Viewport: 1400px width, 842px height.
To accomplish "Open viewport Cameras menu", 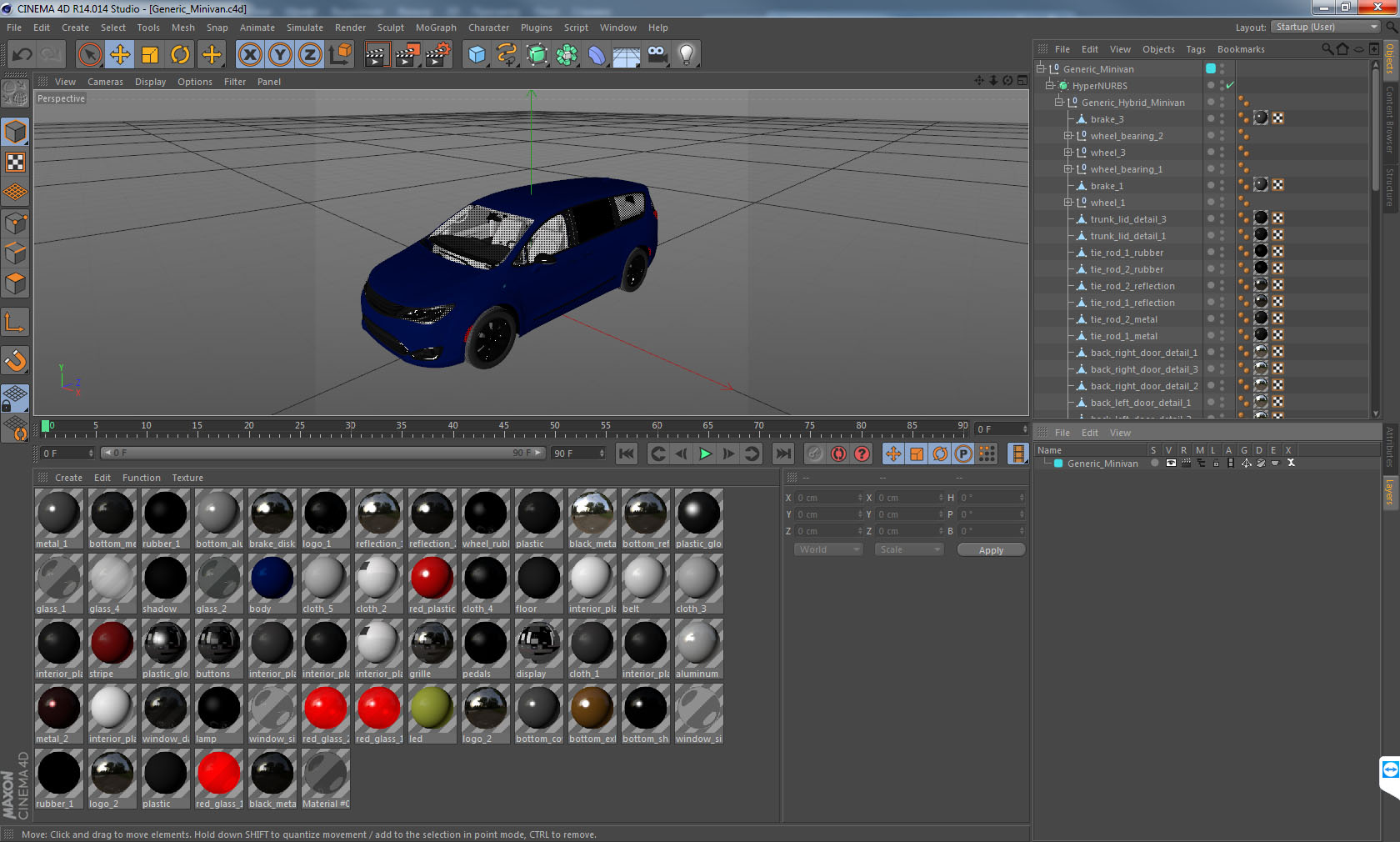I will (105, 82).
